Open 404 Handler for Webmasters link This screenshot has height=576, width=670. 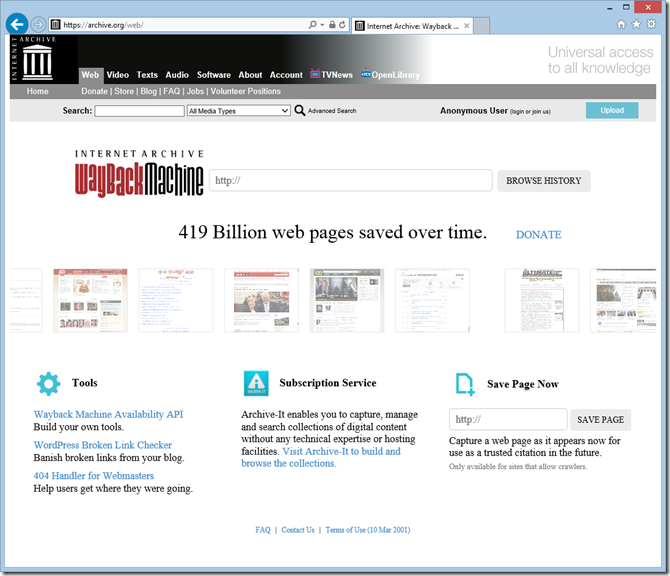pos(94,476)
